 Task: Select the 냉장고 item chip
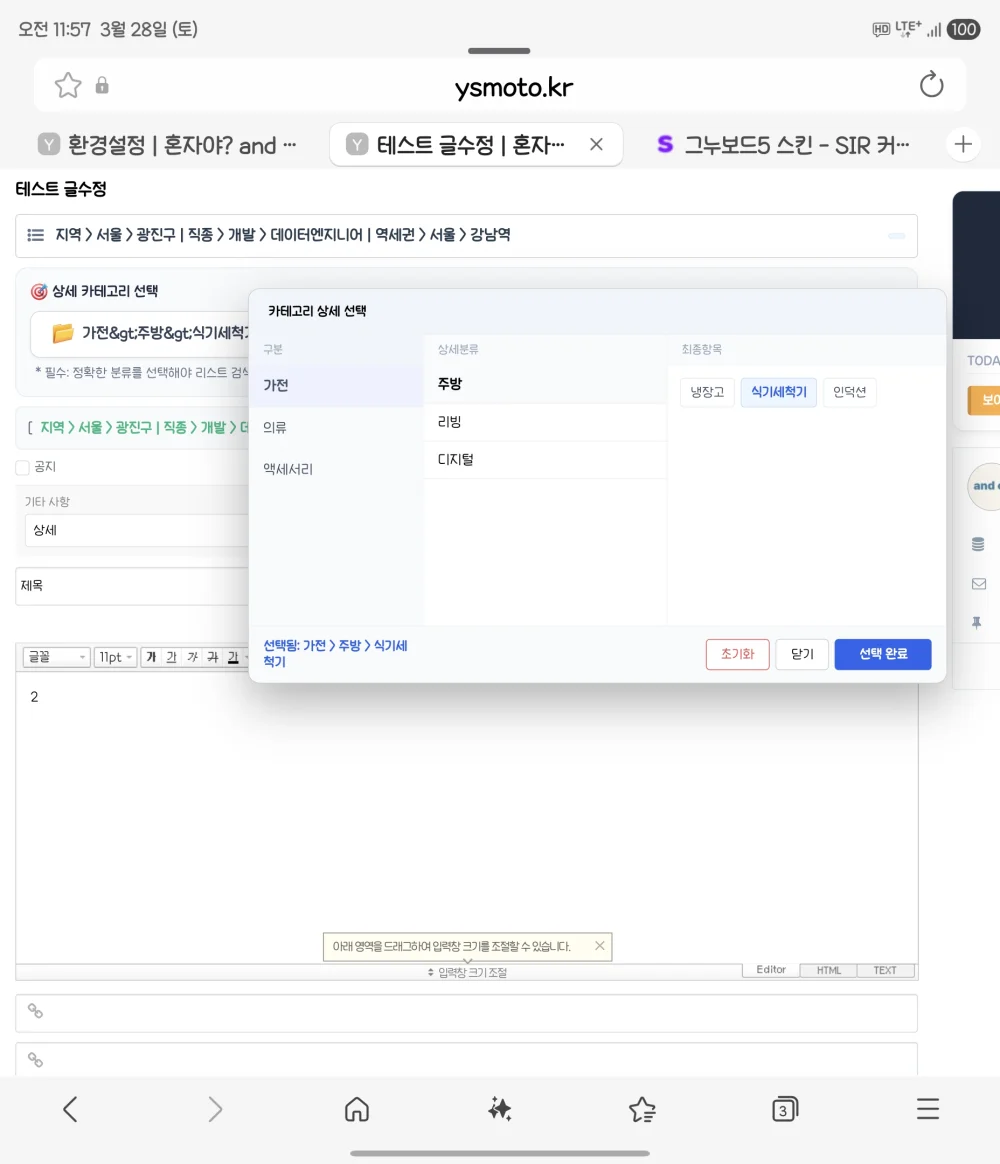tap(707, 392)
